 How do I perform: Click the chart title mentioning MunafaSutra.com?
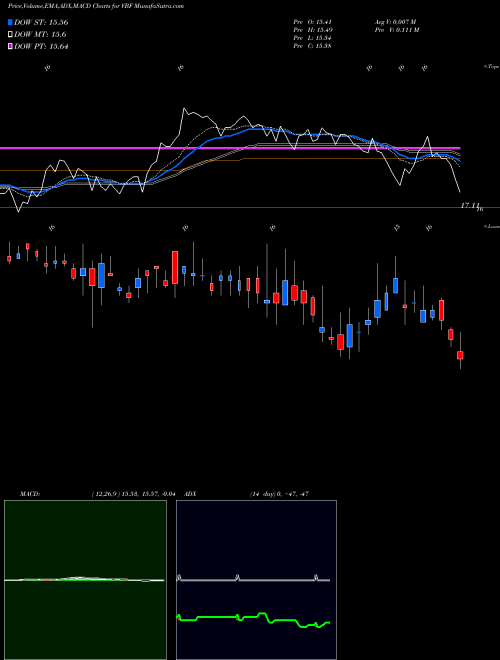tap(96, 6)
